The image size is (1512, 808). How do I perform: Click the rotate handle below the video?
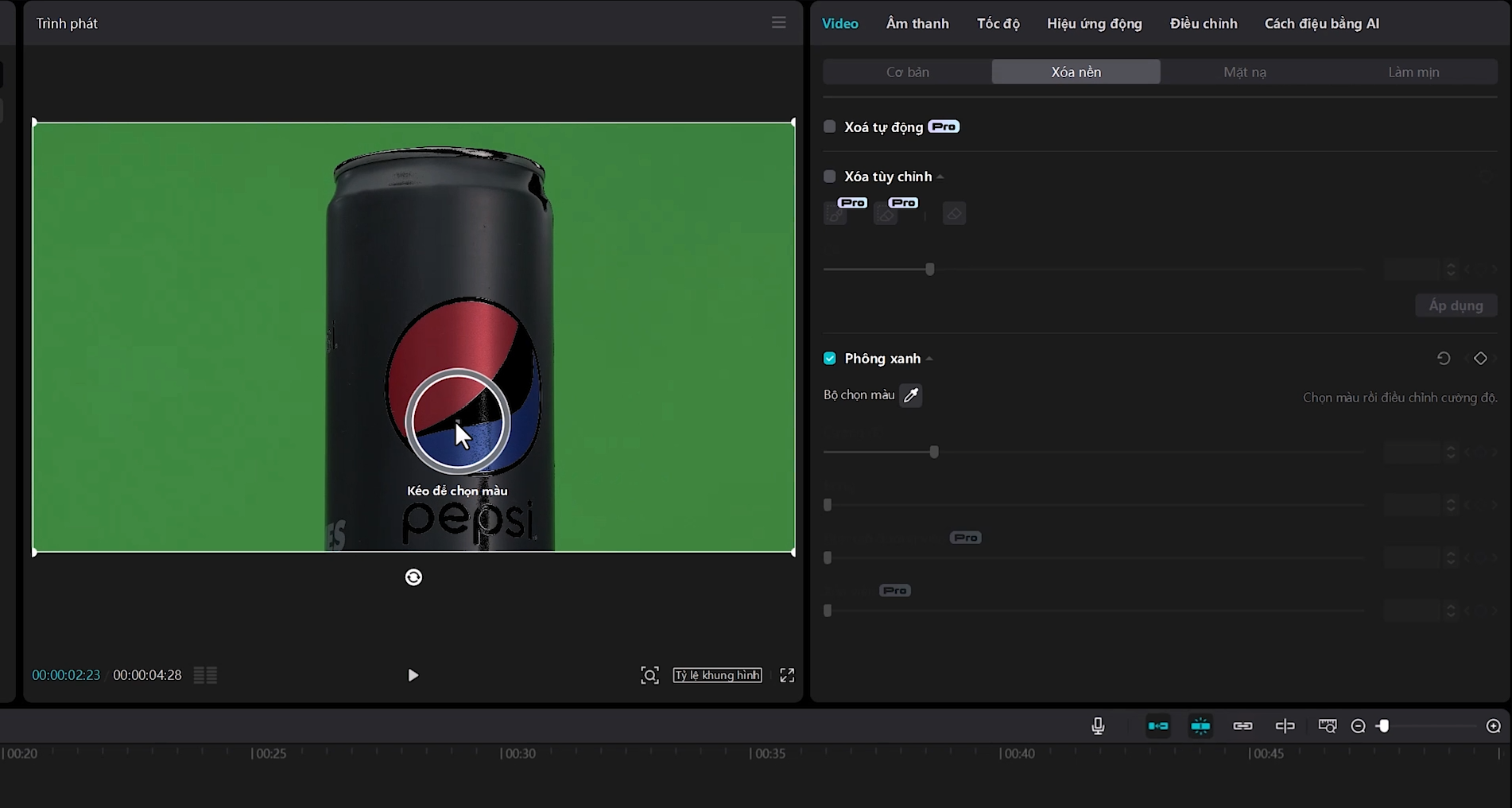[413, 577]
